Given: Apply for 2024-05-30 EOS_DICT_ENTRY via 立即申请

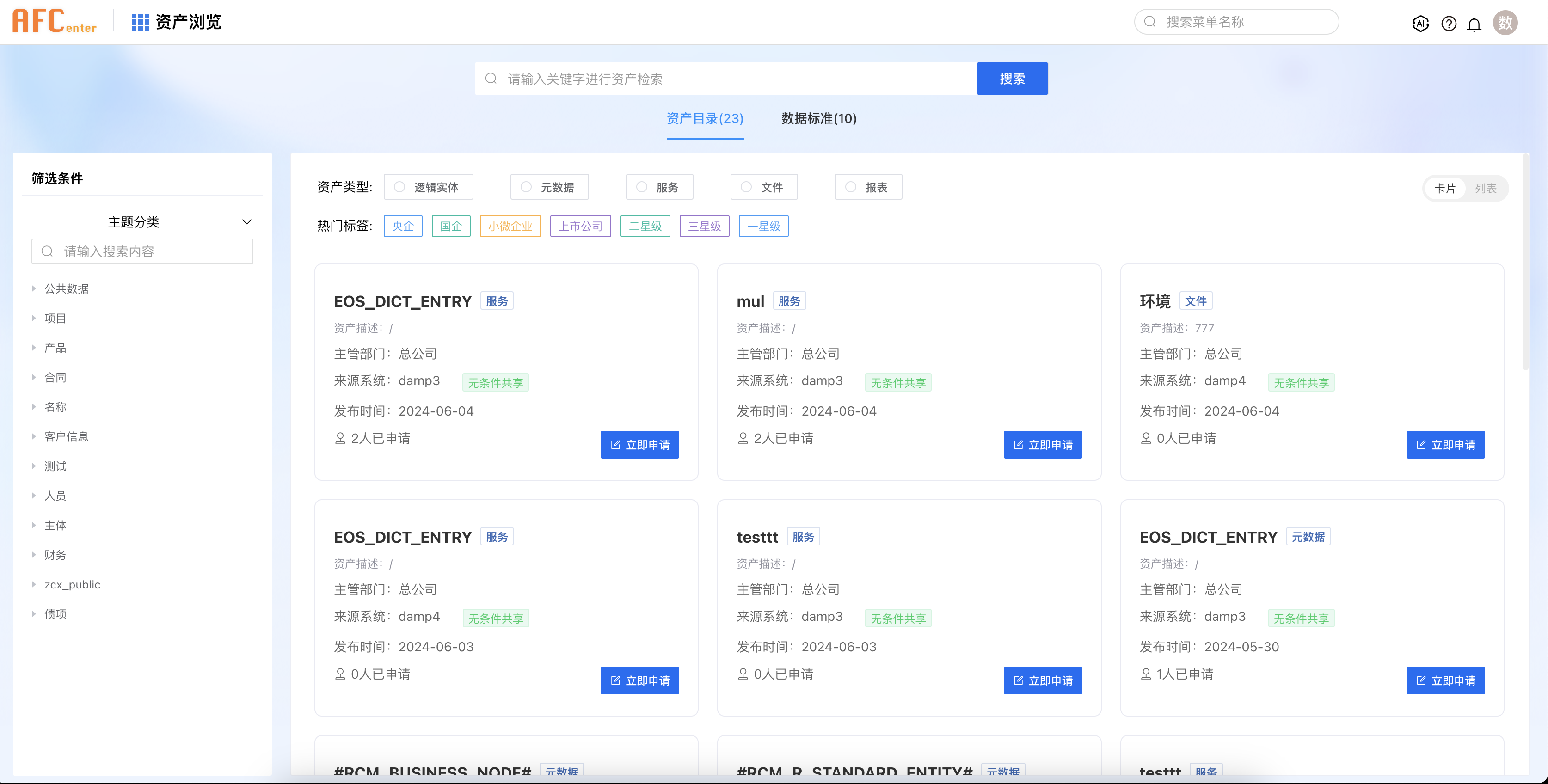Looking at the screenshot, I should 1445,680.
